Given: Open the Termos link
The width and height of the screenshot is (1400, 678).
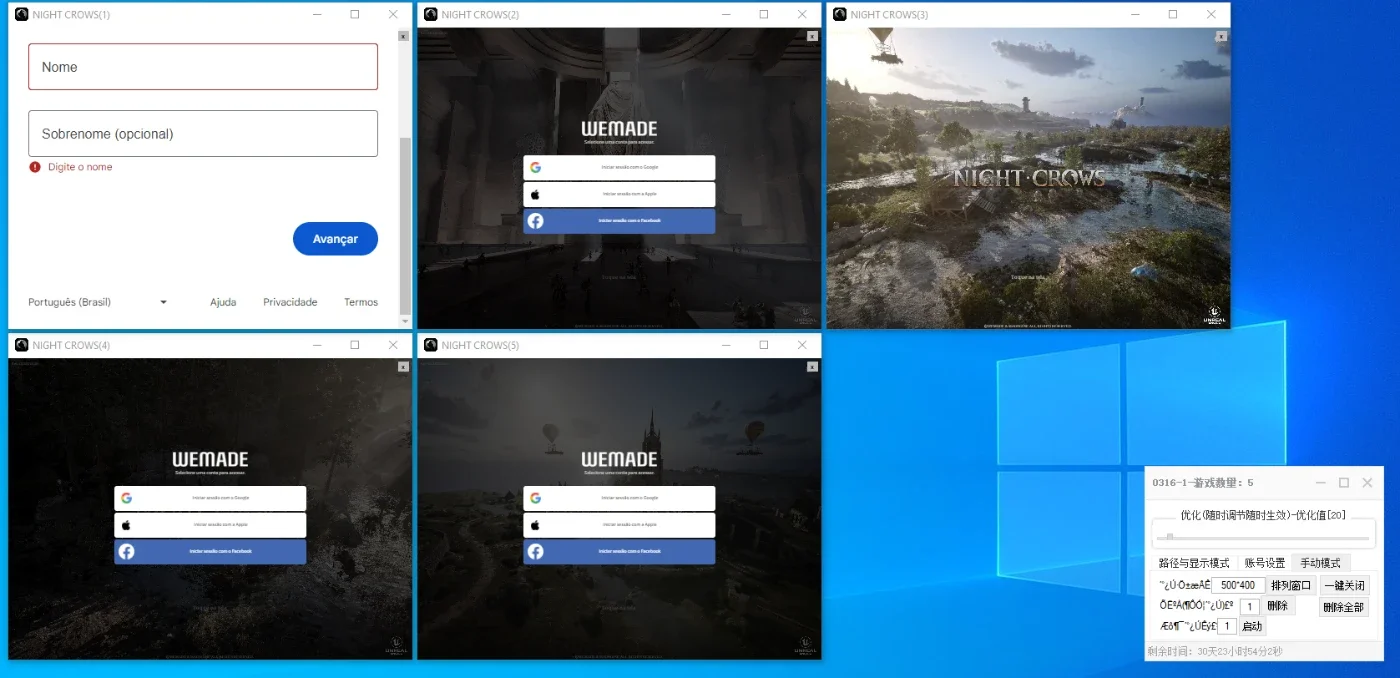Looking at the screenshot, I should coord(361,302).
